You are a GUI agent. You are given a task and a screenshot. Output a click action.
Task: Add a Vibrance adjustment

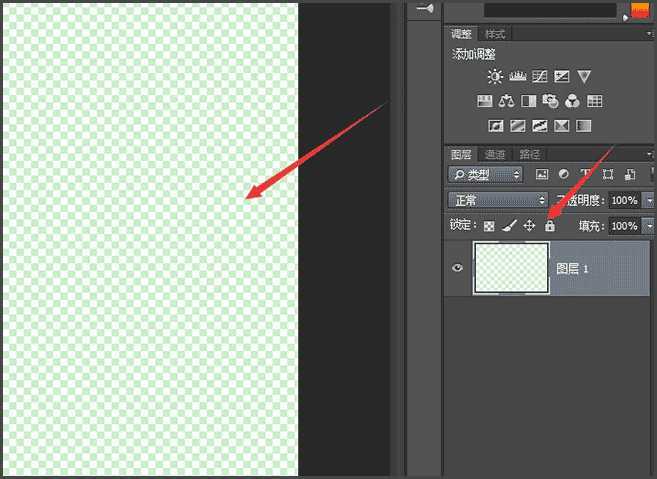point(584,76)
